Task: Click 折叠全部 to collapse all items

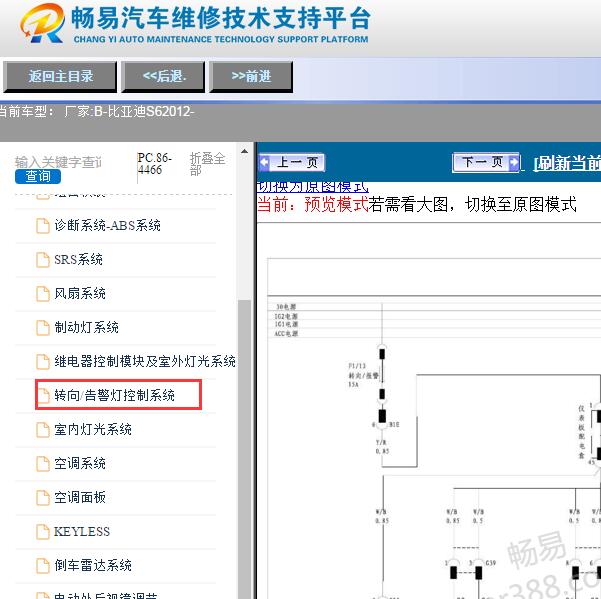Action: click(x=207, y=164)
